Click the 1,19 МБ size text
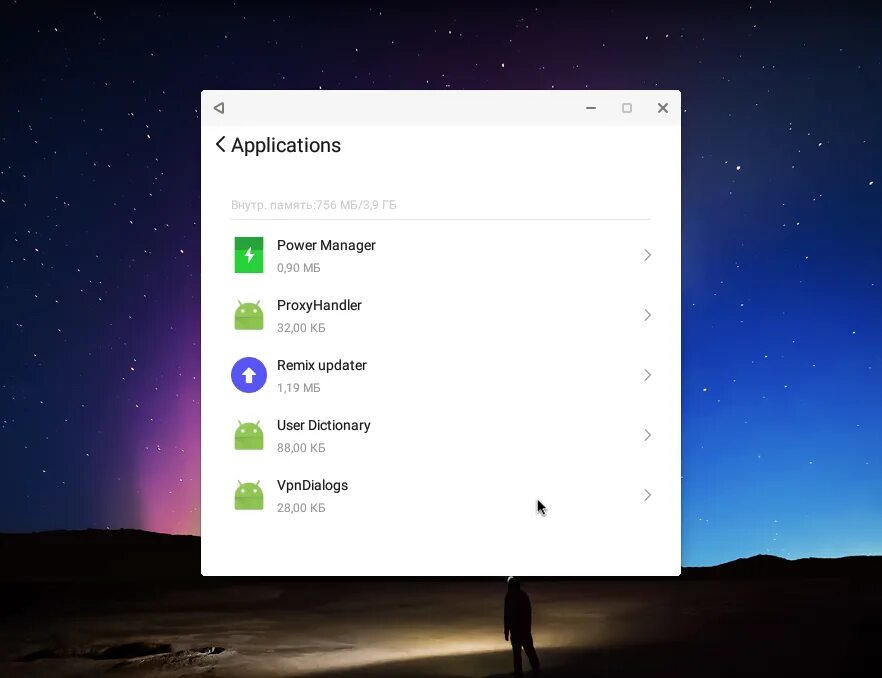The width and height of the screenshot is (882, 678). (x=299, y=388)
